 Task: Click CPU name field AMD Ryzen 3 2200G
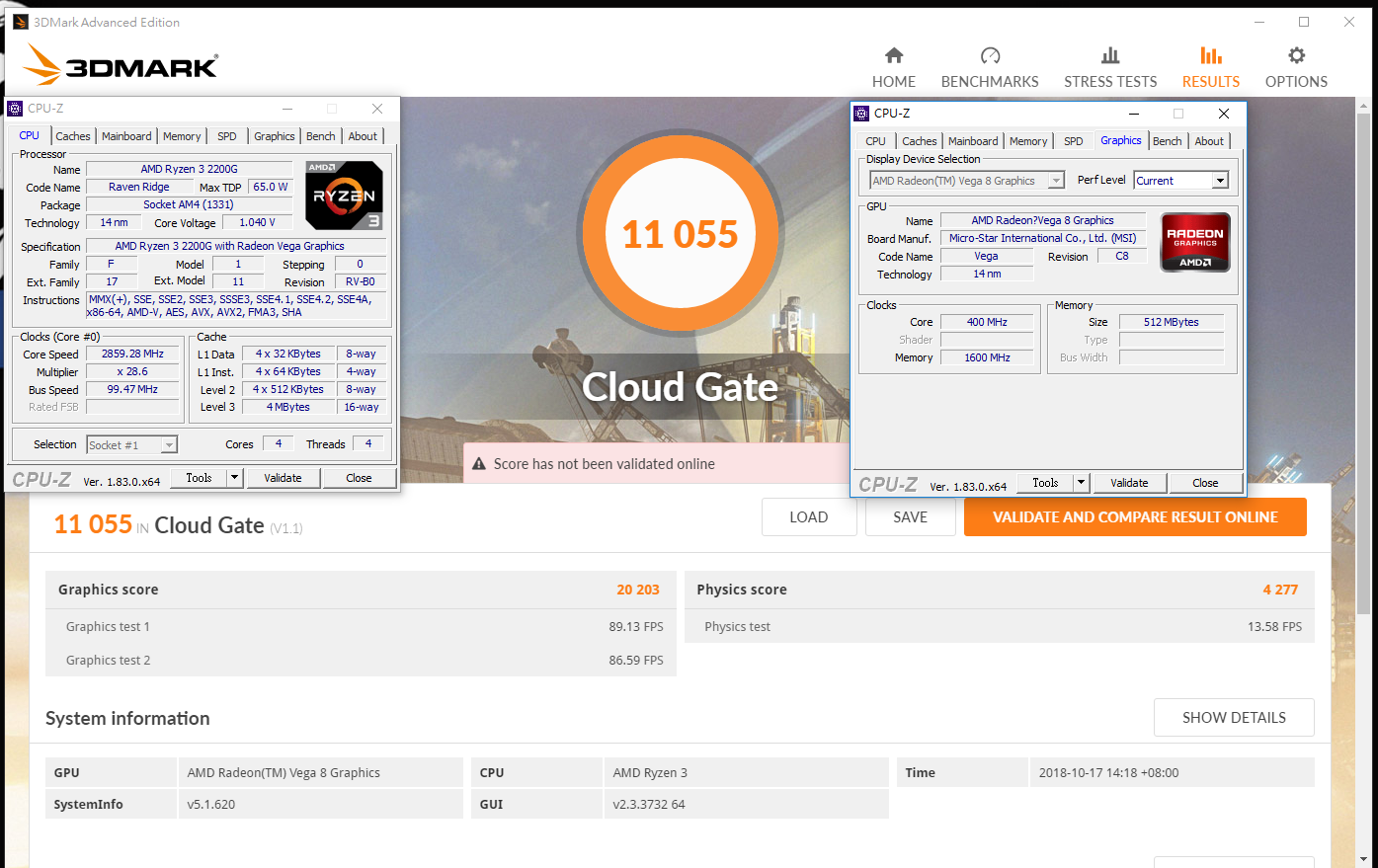point(189,169)
